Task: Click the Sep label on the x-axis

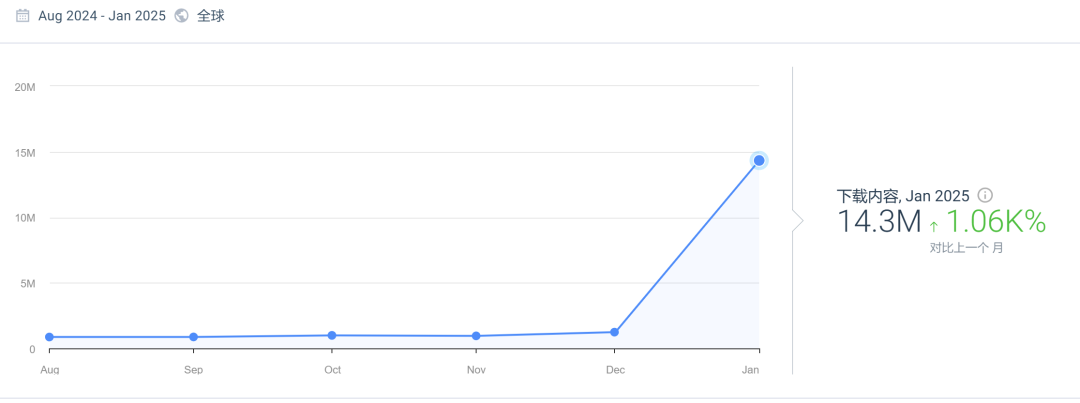Action: coord(193,370)
